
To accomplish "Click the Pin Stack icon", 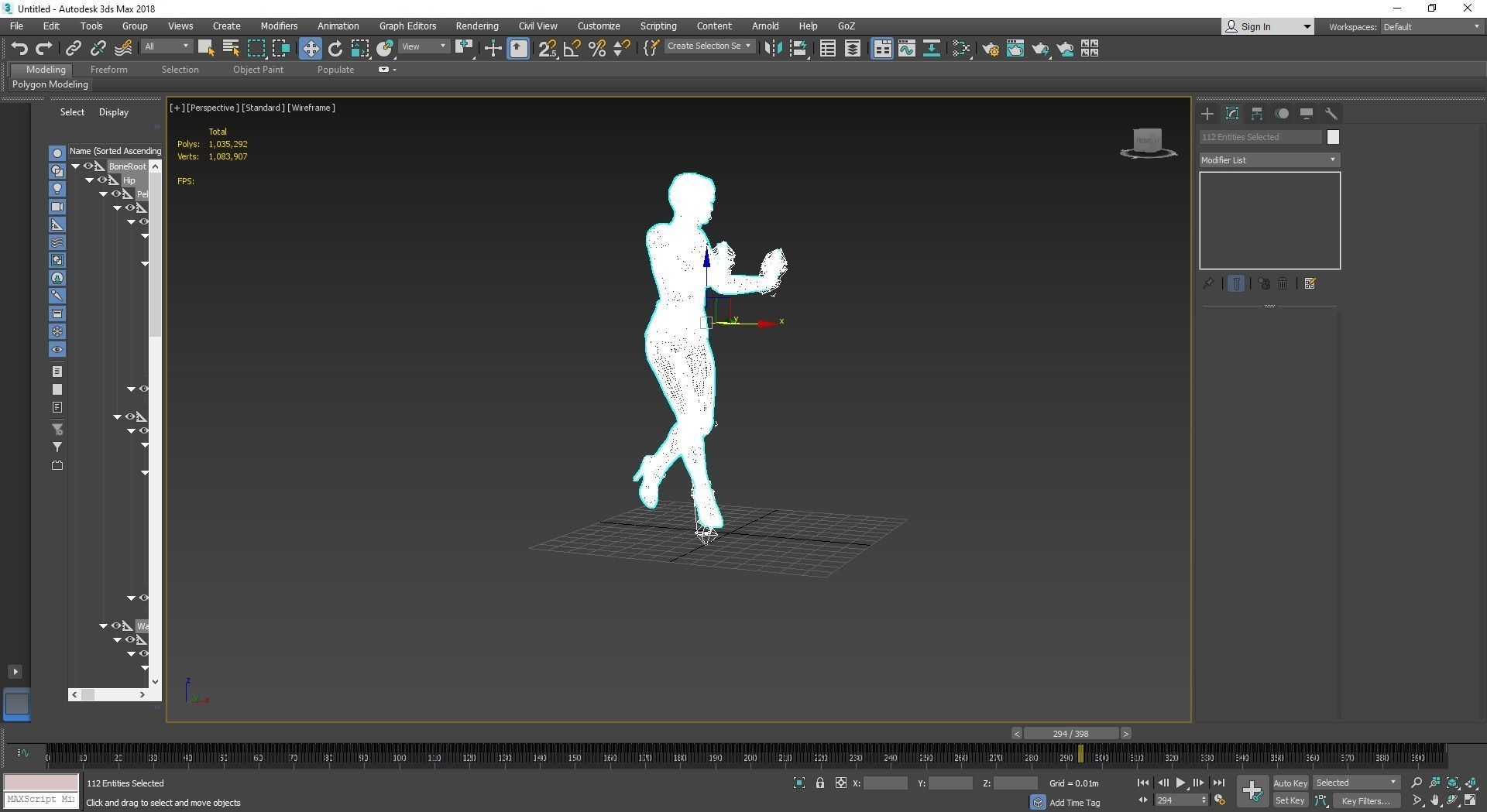I will (1208, 284).
